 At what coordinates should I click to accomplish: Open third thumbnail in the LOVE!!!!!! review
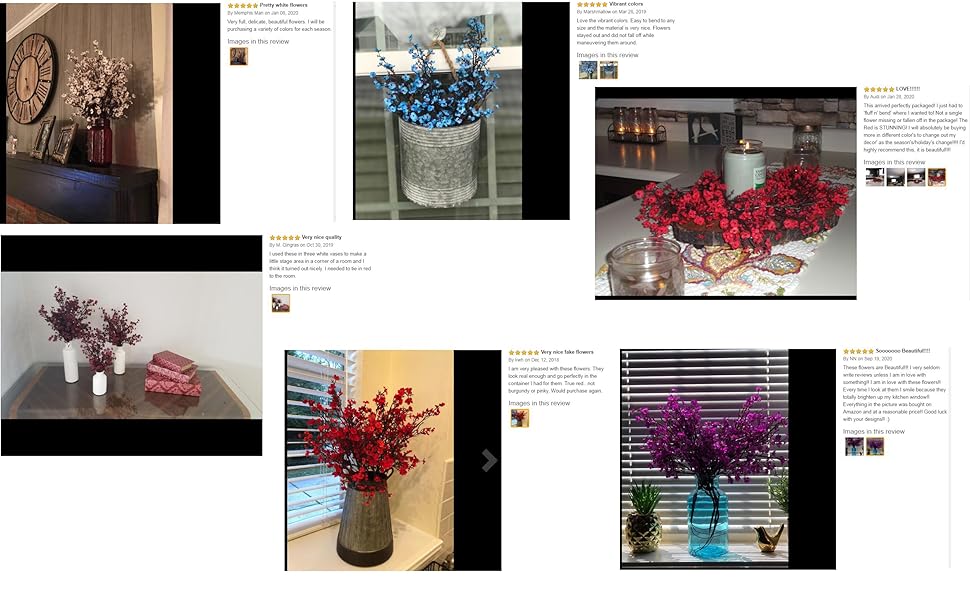(916, 177)
